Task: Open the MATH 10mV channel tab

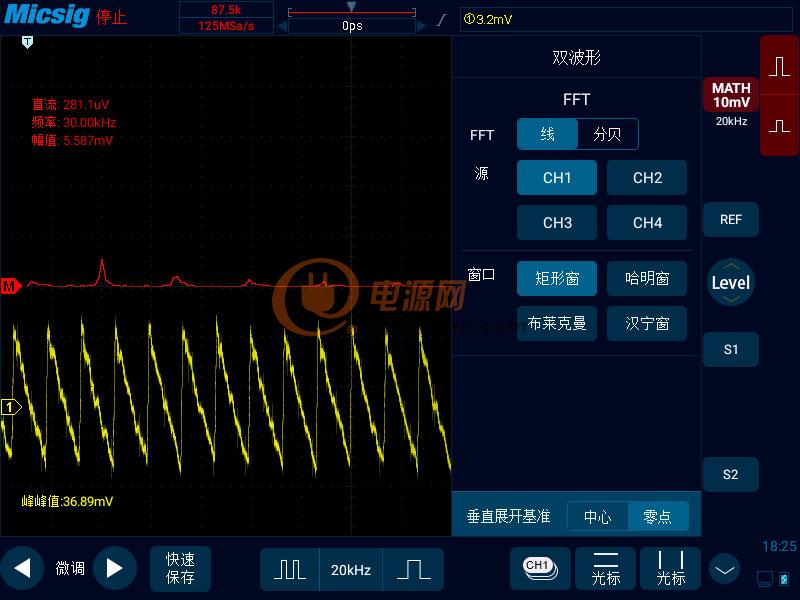Action: (x=731, y=95)
